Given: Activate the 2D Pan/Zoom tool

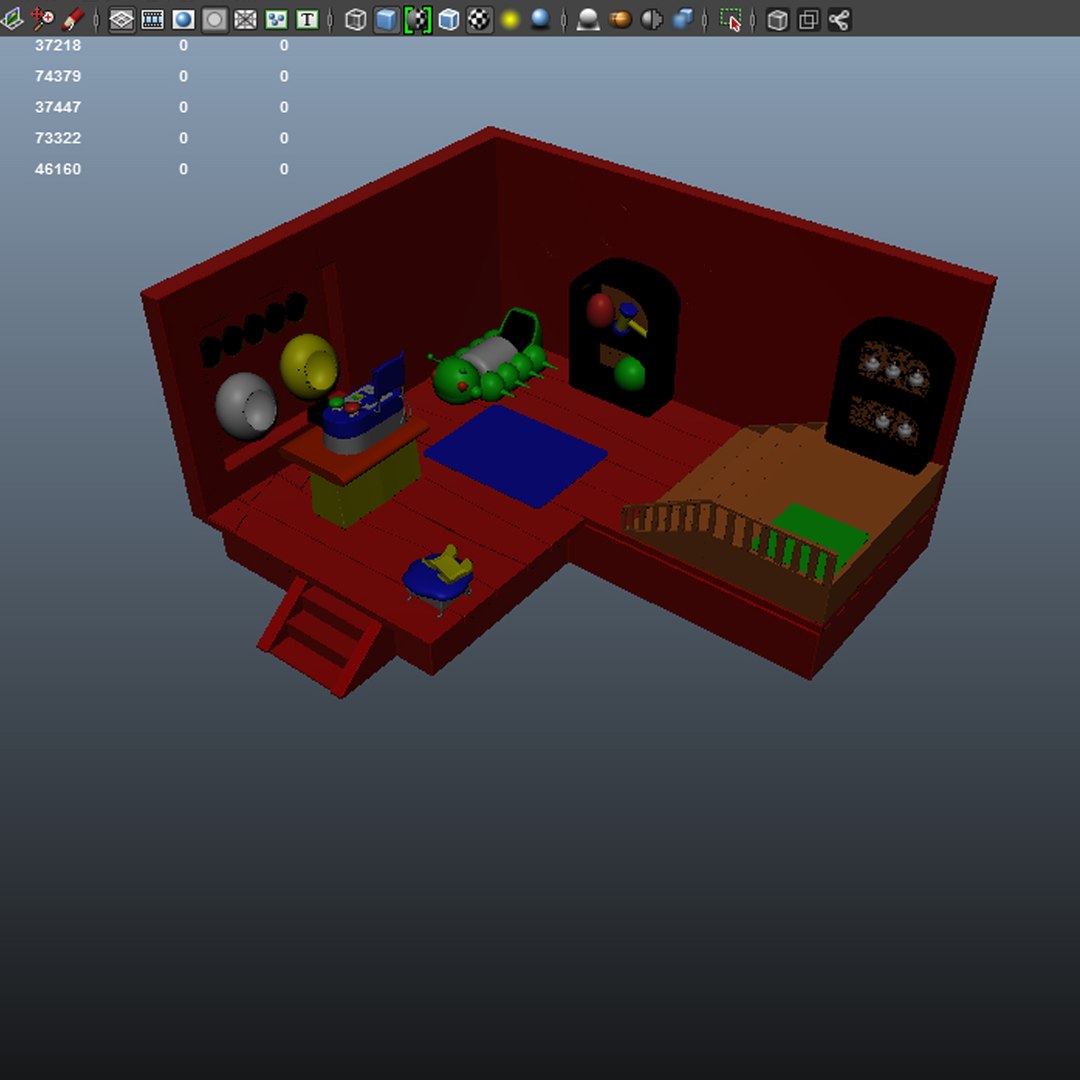Looking at the screenshot, I should pyautogui.click(x=42, y=19).
